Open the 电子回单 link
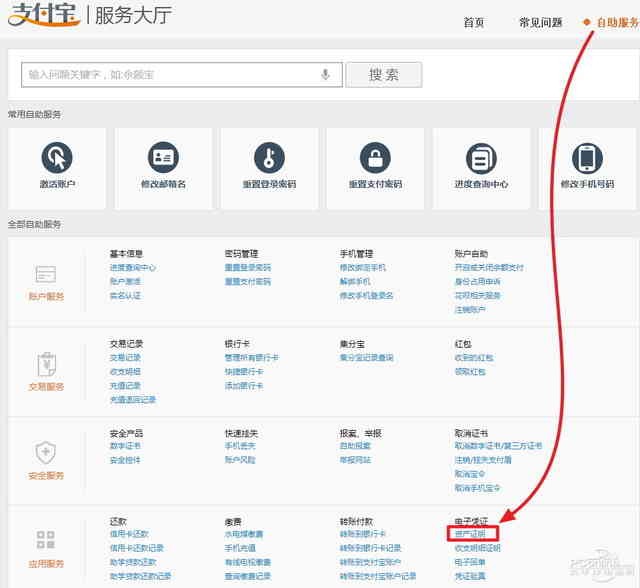Image resolution: width=640 pixels, height=588 pixels. pos(470,562)
